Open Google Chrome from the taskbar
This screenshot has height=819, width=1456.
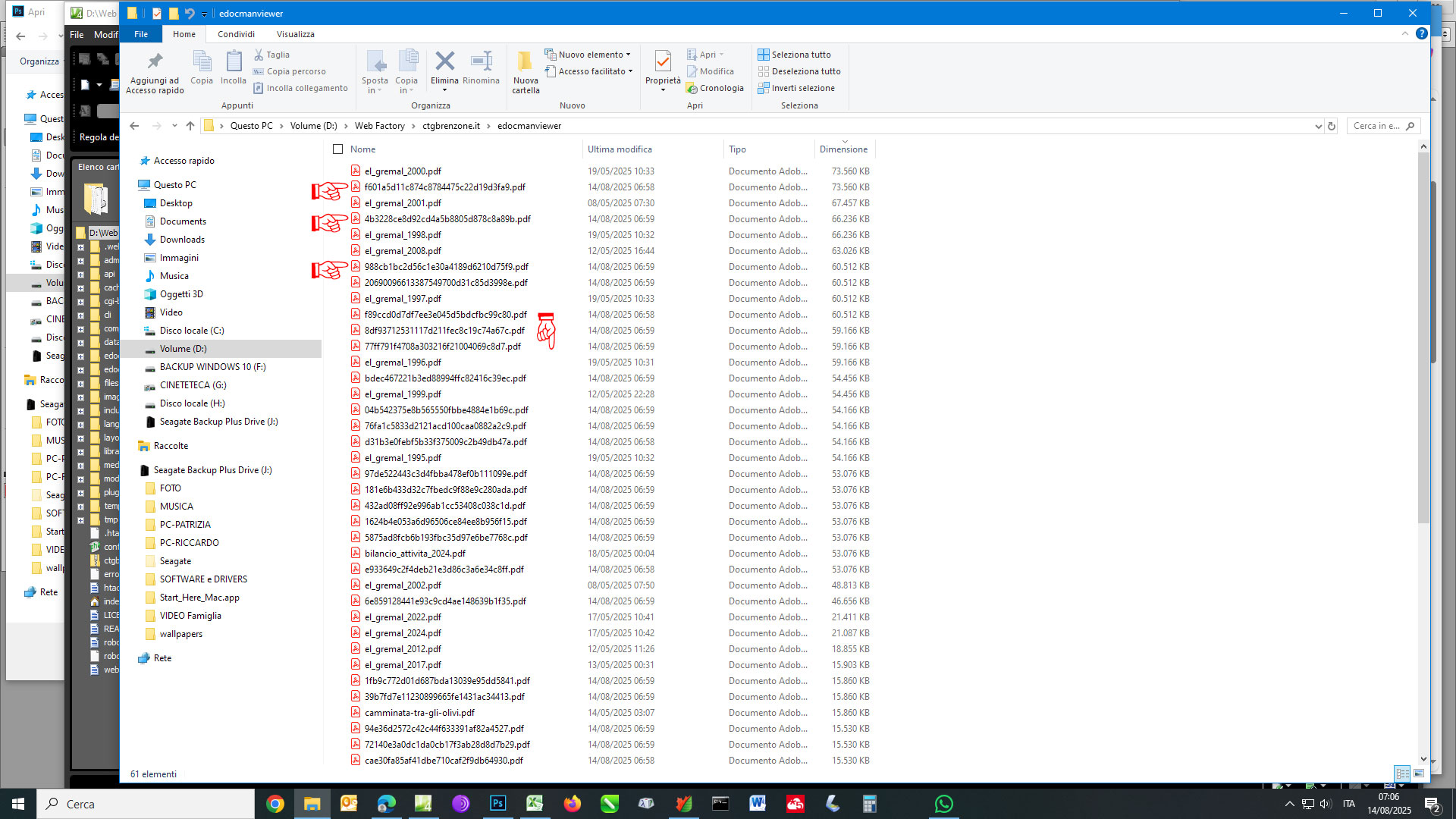point(275,804)
